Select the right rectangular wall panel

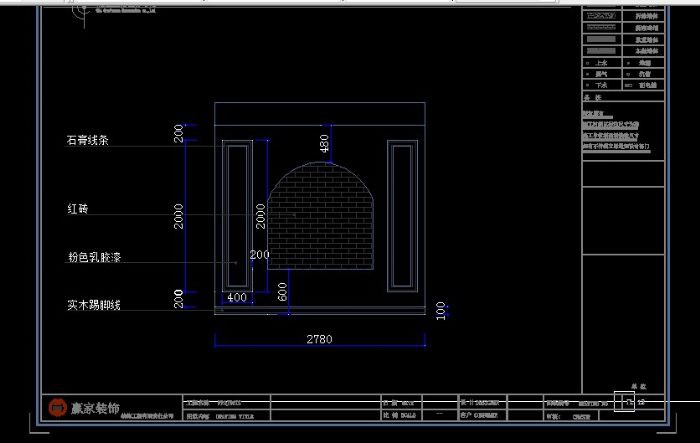pyautogui.click(x=402, y=216)
